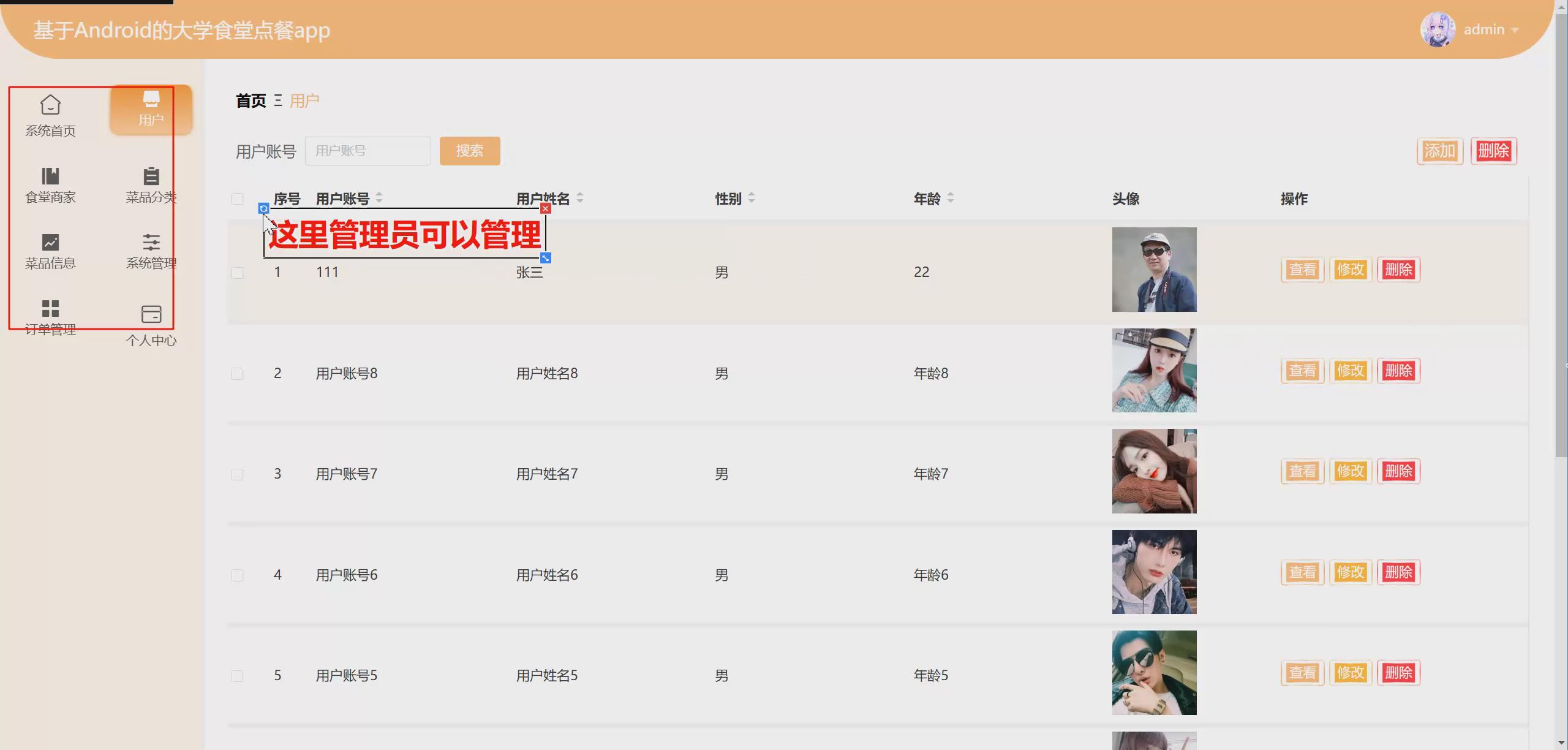Click 删除 for 用户账号7
Viewport: 1568px width, 750px height.
click(x=1399, y=471)
